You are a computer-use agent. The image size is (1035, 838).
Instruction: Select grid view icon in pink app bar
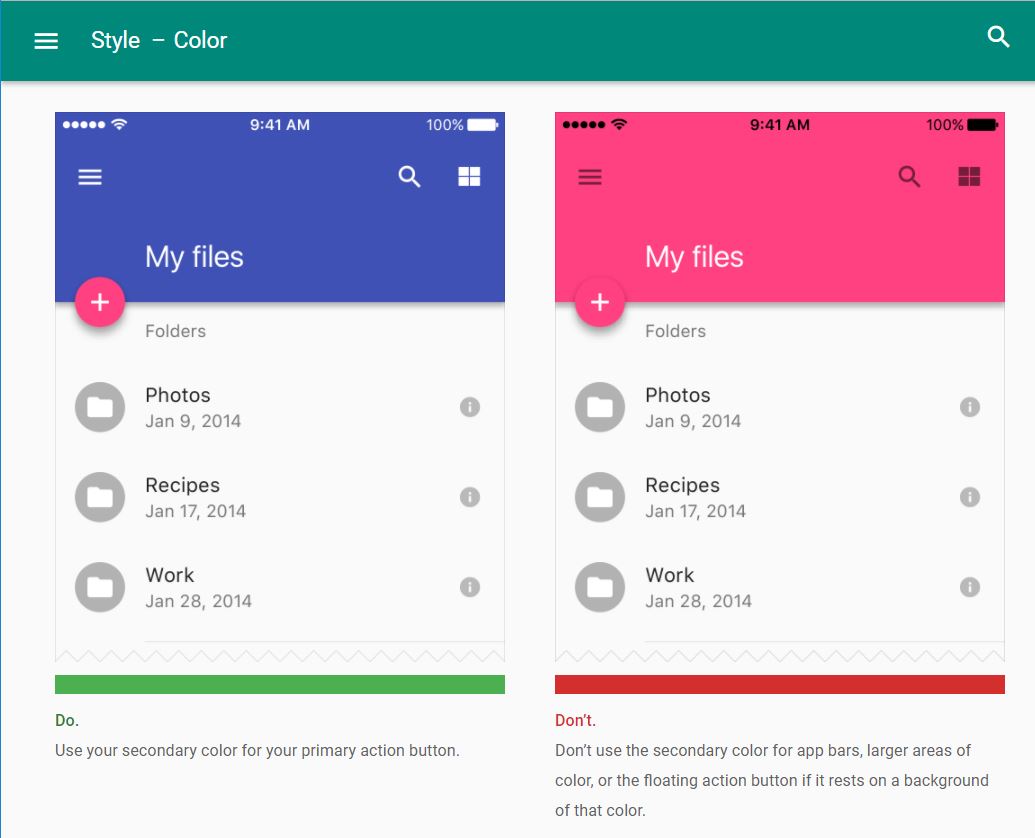click(x=969, y=176)
